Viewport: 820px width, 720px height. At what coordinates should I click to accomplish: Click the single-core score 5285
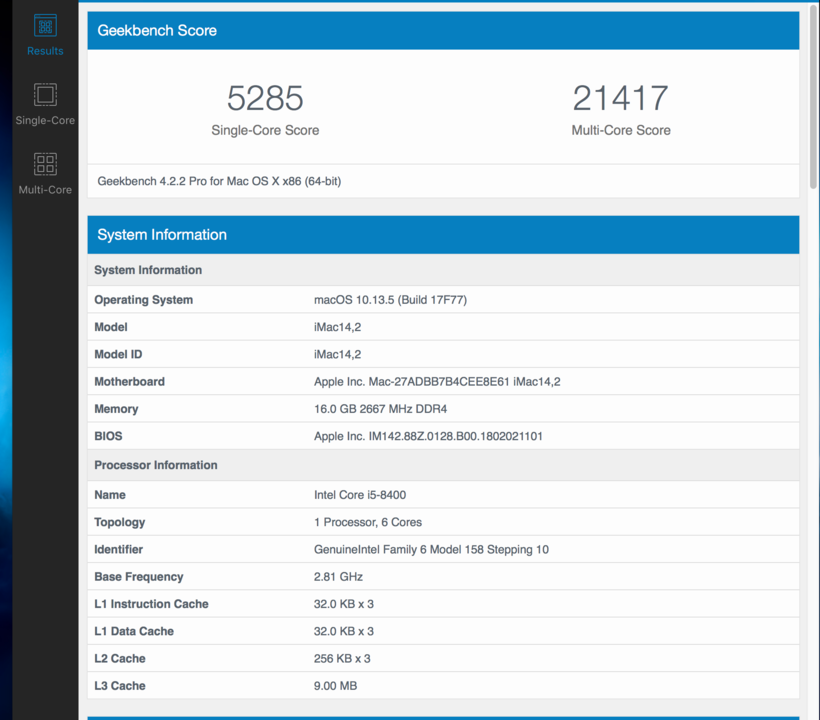tap(265, 98)
